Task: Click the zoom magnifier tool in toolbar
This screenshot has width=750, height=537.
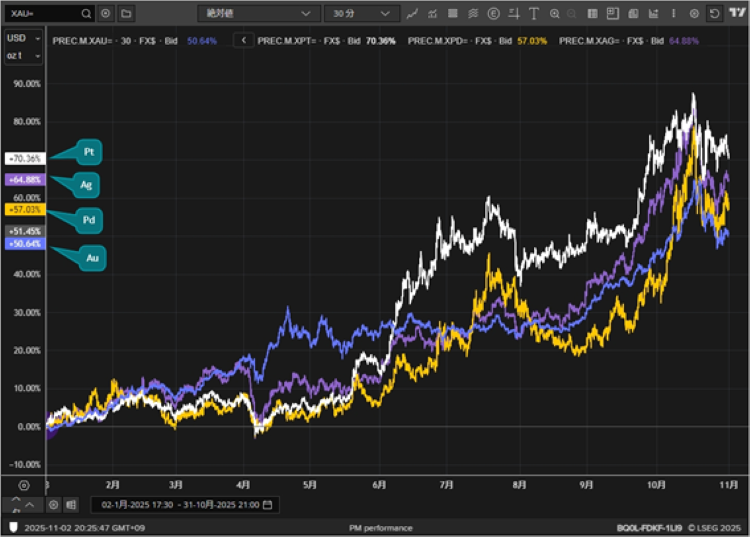Action: click(x=555, y=14)
